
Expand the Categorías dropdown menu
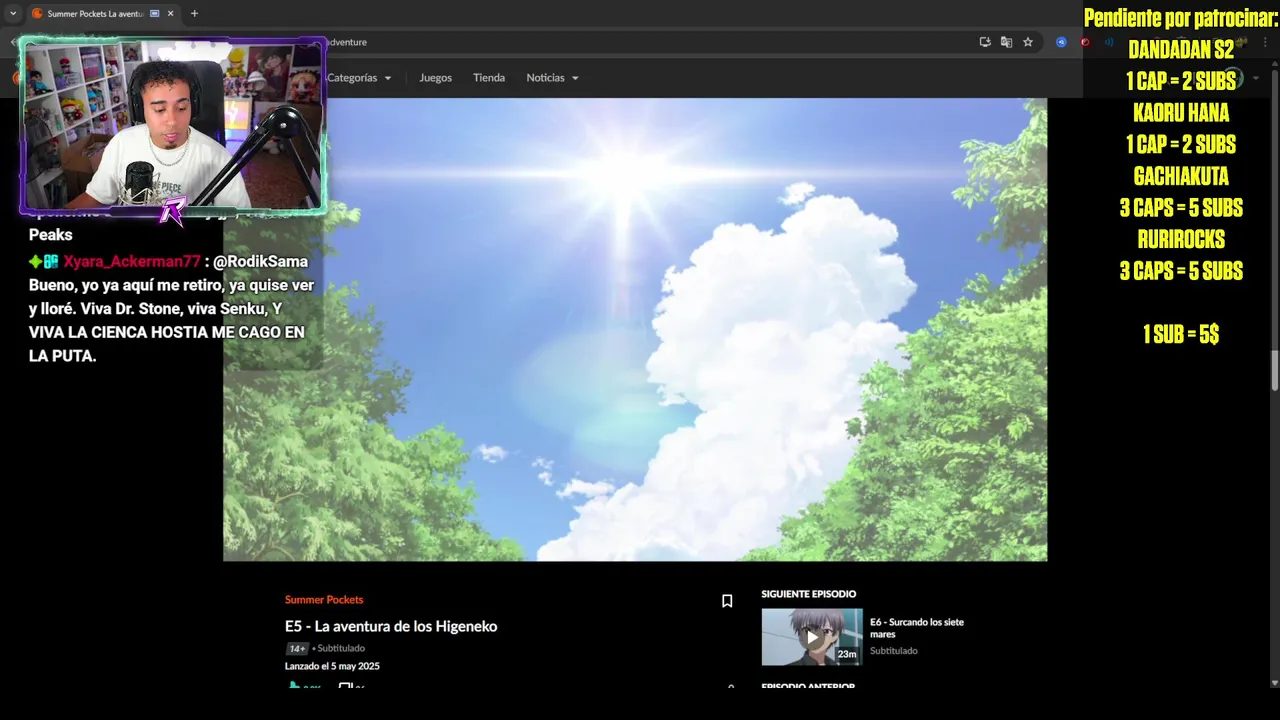tap(359, 77)
